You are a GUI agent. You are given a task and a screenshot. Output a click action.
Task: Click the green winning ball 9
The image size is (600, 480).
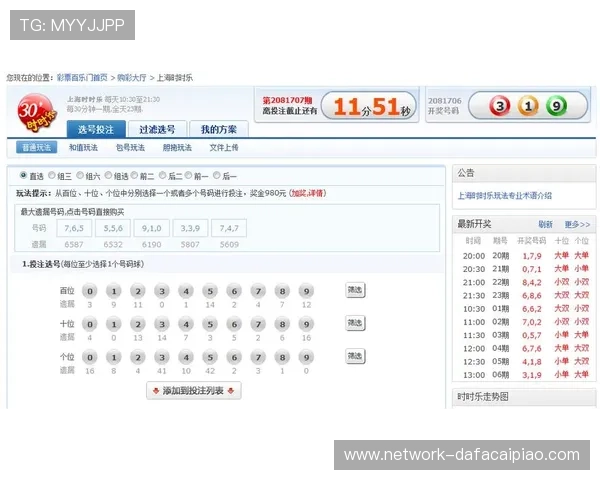(x=556, y=105)
